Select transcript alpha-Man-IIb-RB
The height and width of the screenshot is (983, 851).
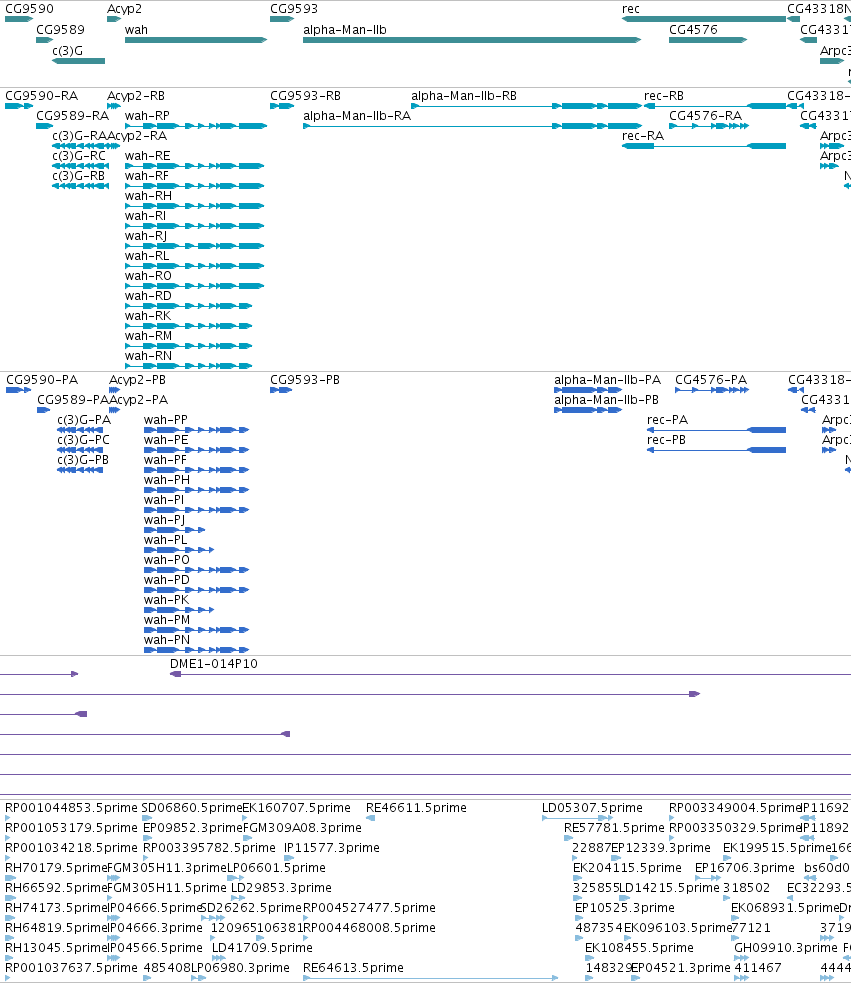(x=526, y=106)
